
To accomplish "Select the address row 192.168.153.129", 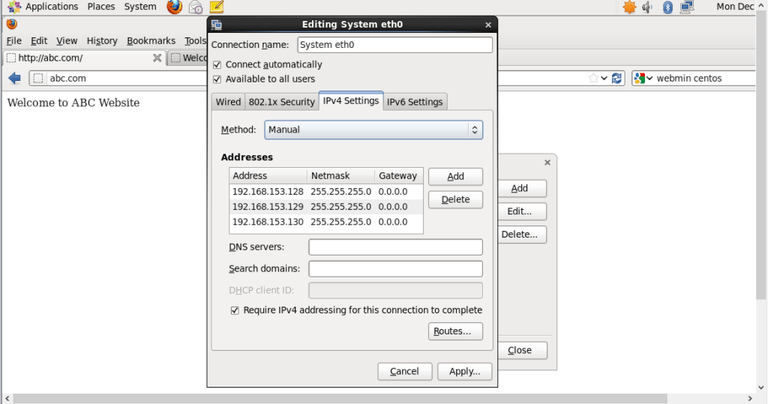I will point(326,207).
